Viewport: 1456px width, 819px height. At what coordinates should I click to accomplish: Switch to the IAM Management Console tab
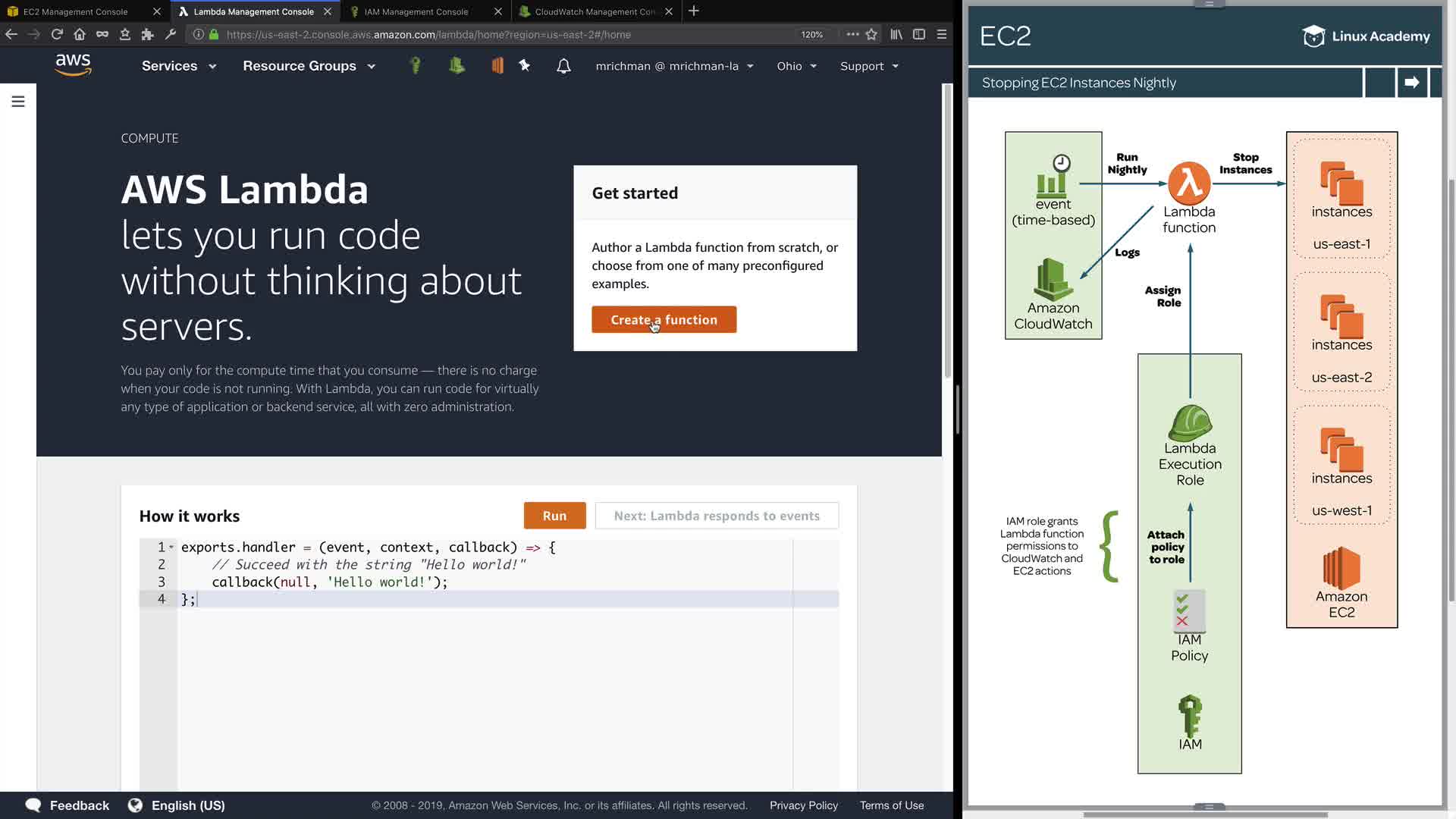[416, 11]
